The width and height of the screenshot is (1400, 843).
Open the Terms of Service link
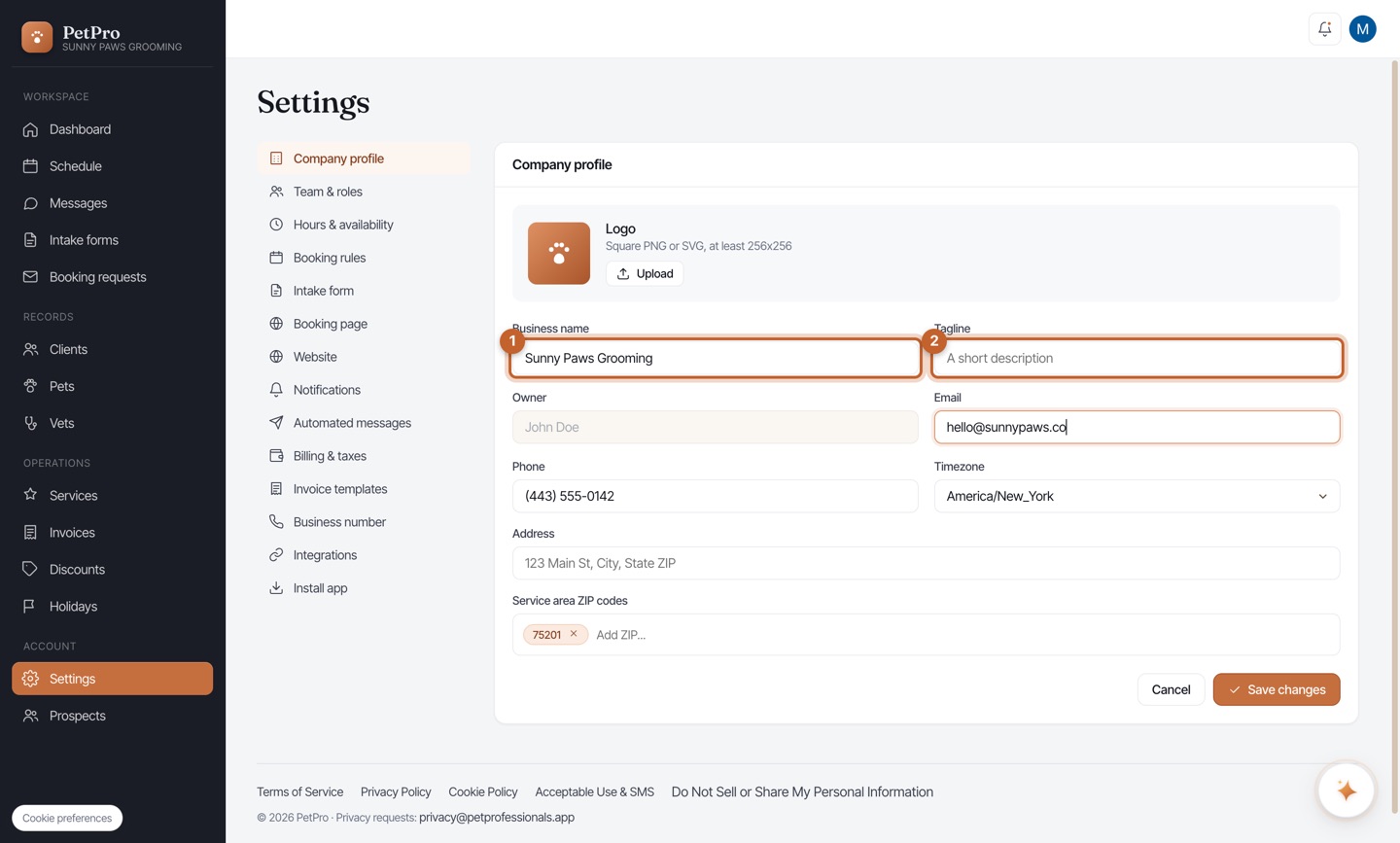point(299,791)
